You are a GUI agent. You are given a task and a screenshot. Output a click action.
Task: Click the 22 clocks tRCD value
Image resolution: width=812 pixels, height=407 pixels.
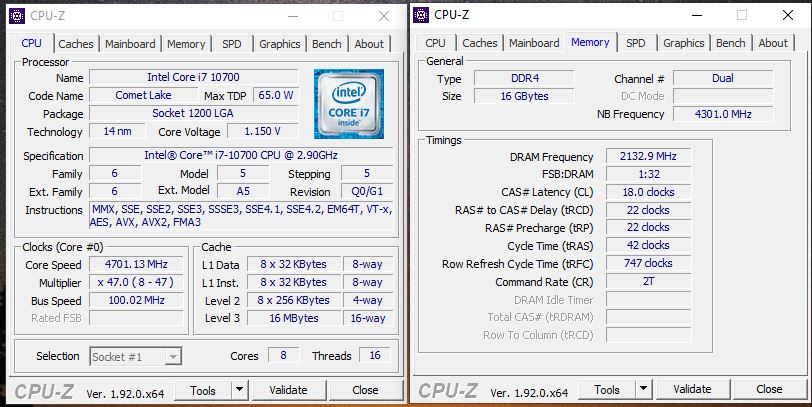[648, 210]
